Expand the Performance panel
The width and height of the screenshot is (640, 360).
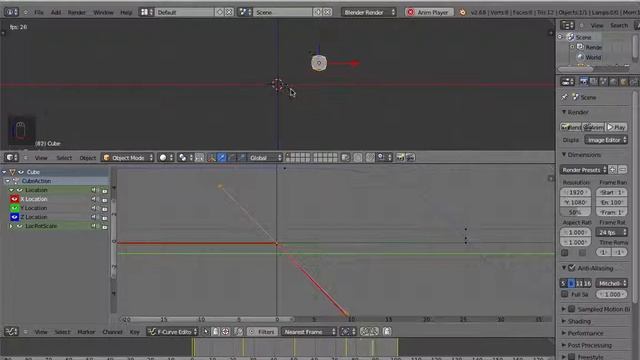(564, 333)
